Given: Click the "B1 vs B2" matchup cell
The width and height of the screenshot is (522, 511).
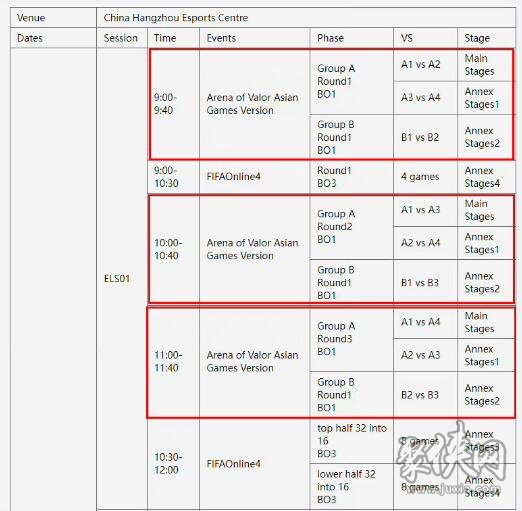Looking at the screenshot, I should [x=426, y=137].
